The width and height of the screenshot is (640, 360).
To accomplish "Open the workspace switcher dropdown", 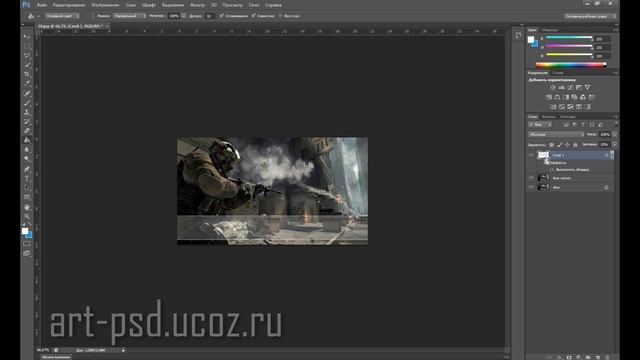I will tap(590, 16).
